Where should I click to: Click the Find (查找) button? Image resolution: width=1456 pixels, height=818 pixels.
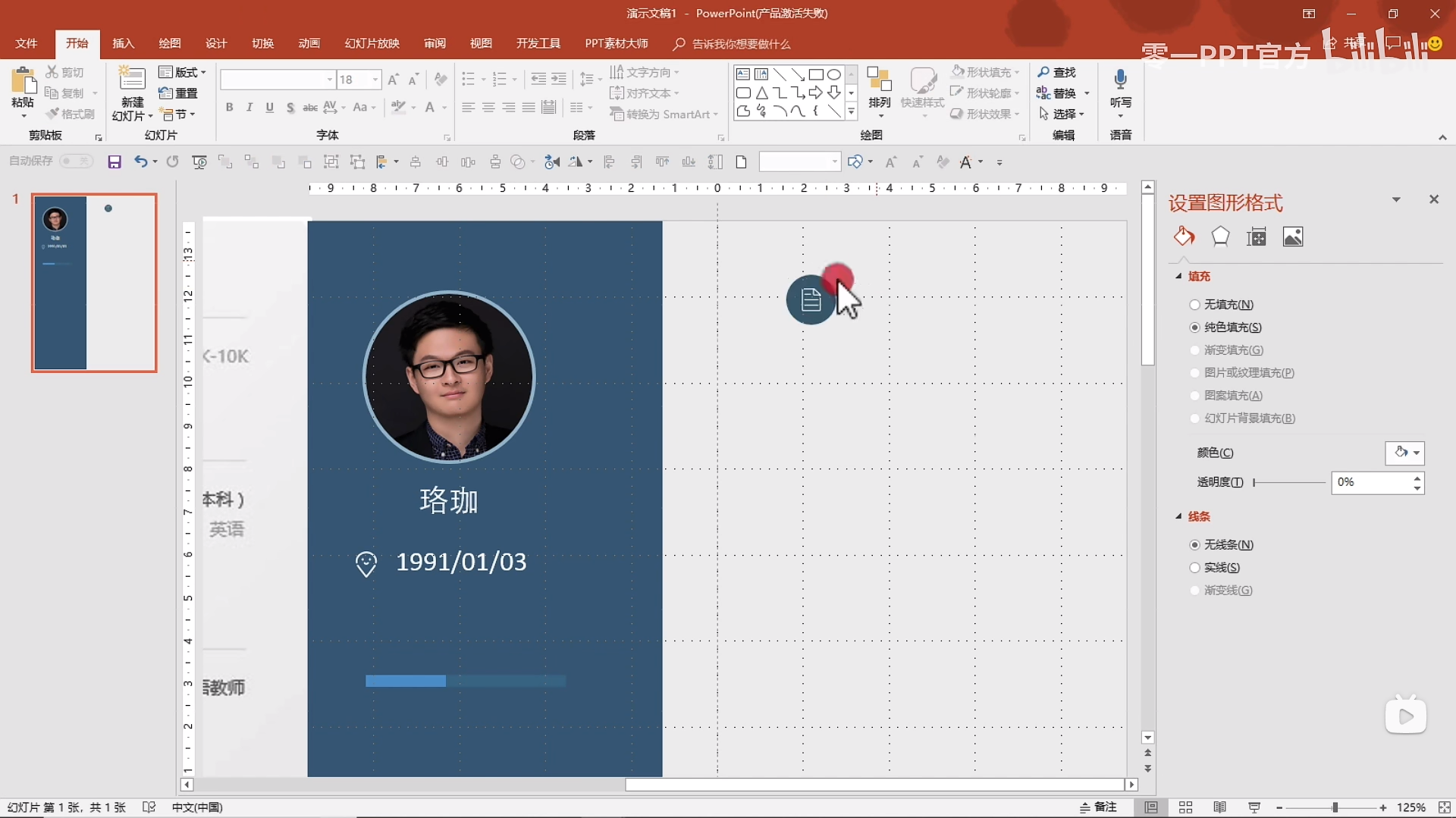click(1057, 72)
